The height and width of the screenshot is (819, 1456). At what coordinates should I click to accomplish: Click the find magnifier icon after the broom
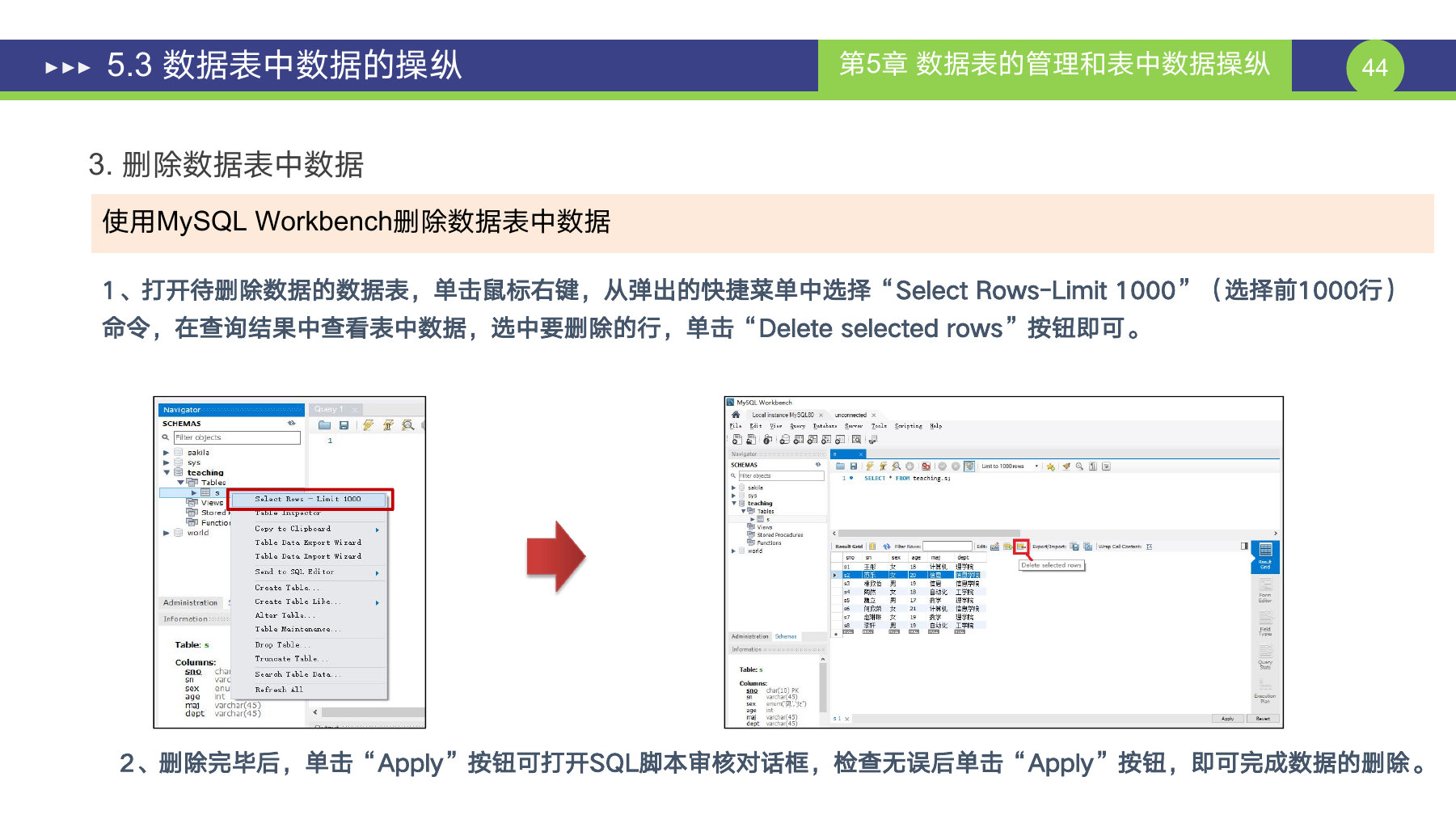click(1079, 466)
